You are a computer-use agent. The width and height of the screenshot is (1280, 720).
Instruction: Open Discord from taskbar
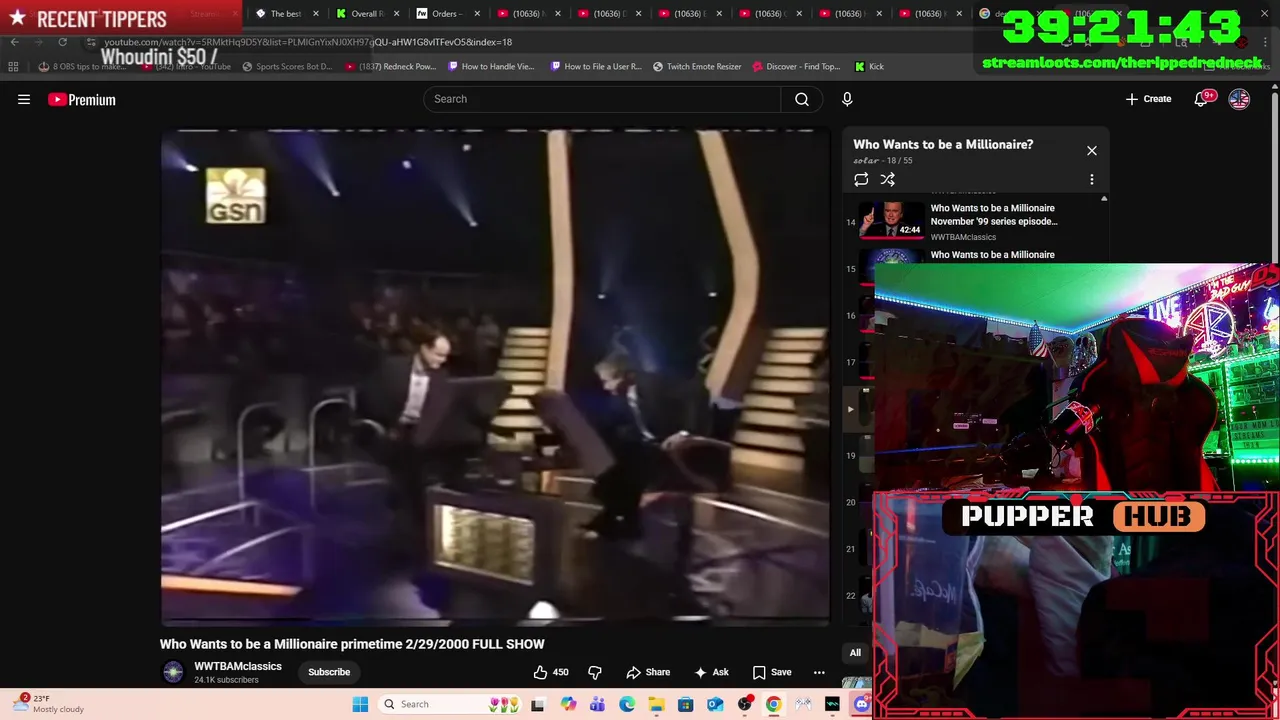tap(862, 704)
